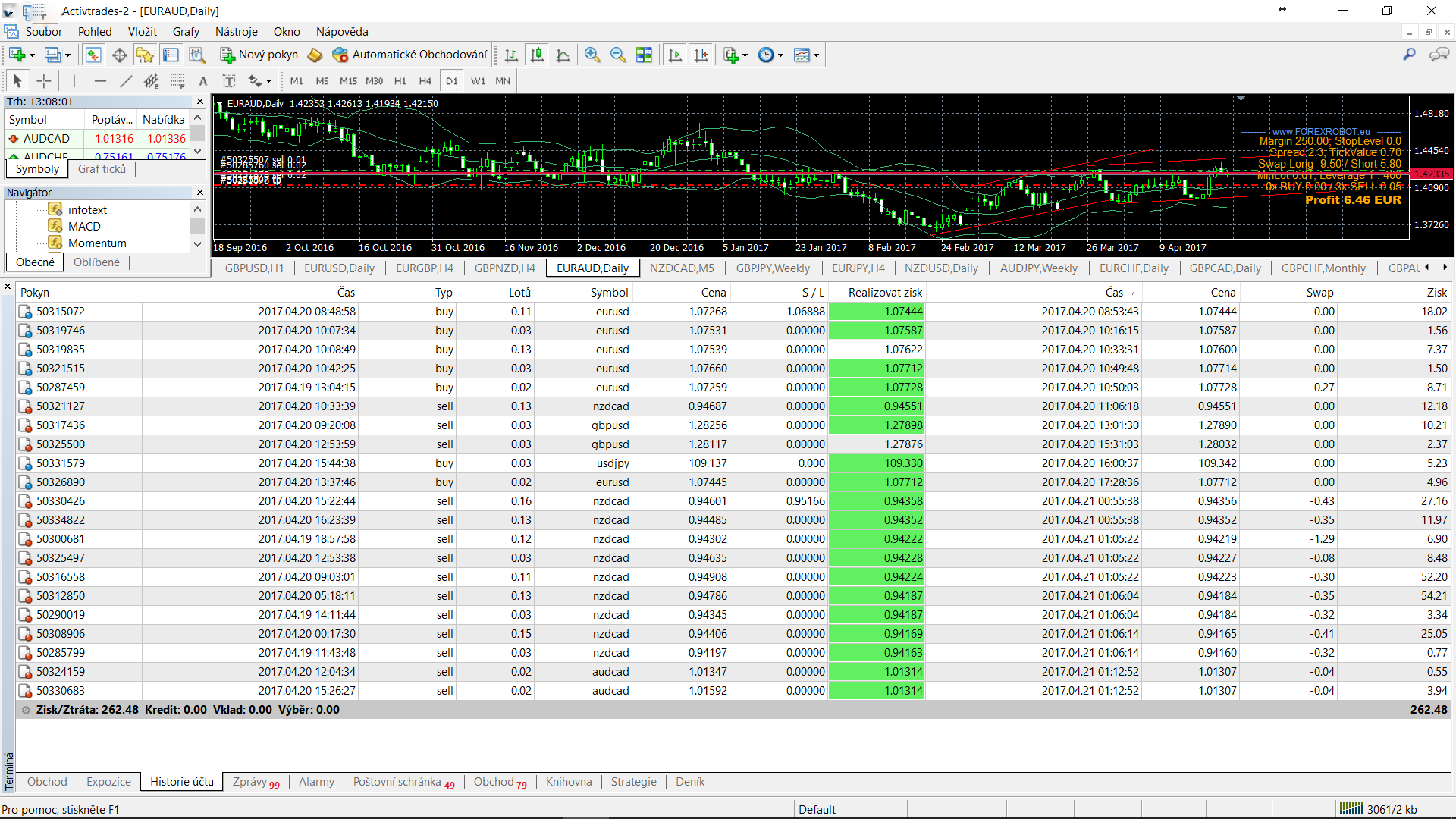1456x819 pixels.
Task: Select the trendline tool
Action: click(126, 80)
